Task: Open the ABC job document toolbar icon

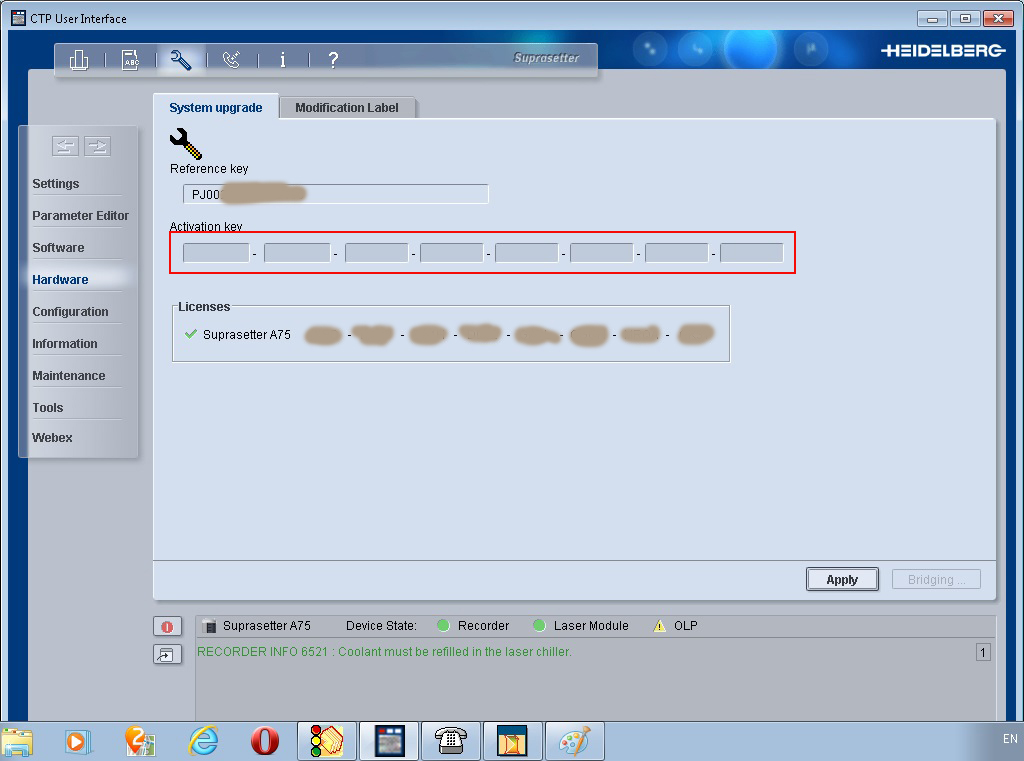Action: point(131,60)
